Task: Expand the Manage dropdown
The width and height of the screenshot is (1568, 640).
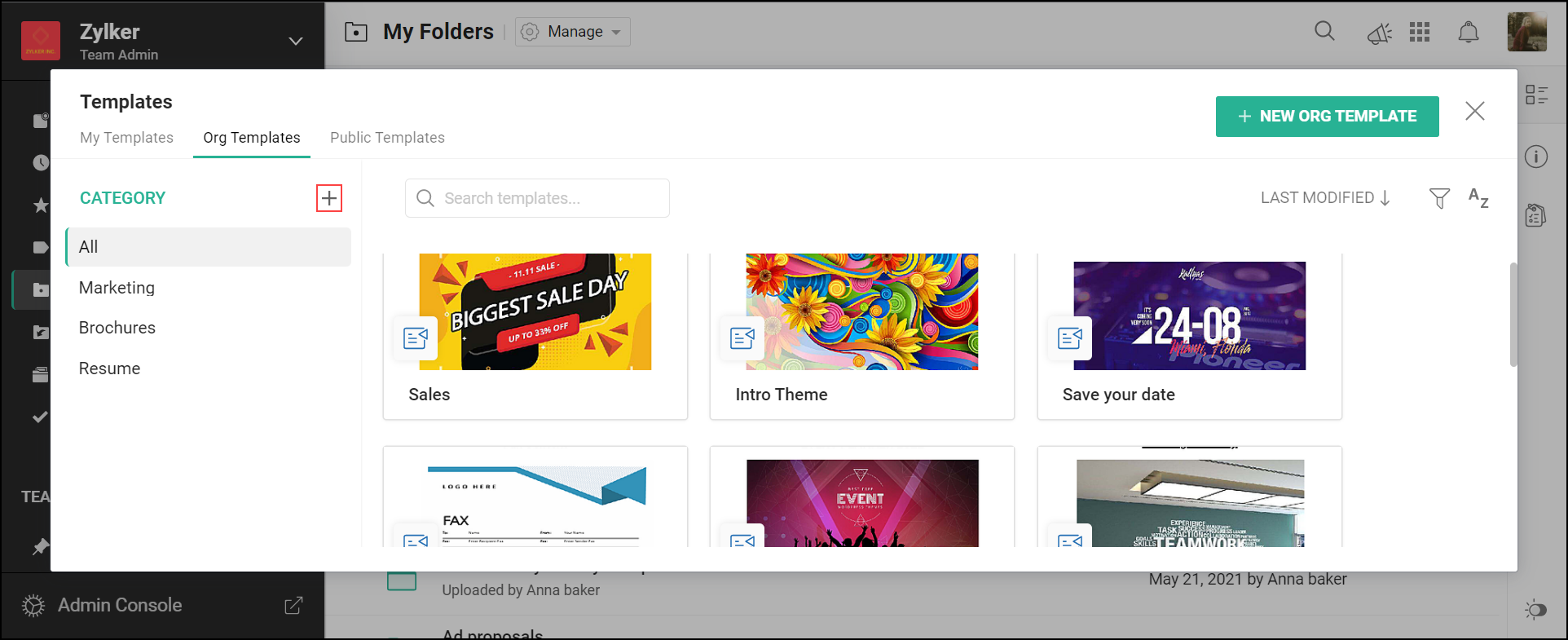Action: click(573, 32)
